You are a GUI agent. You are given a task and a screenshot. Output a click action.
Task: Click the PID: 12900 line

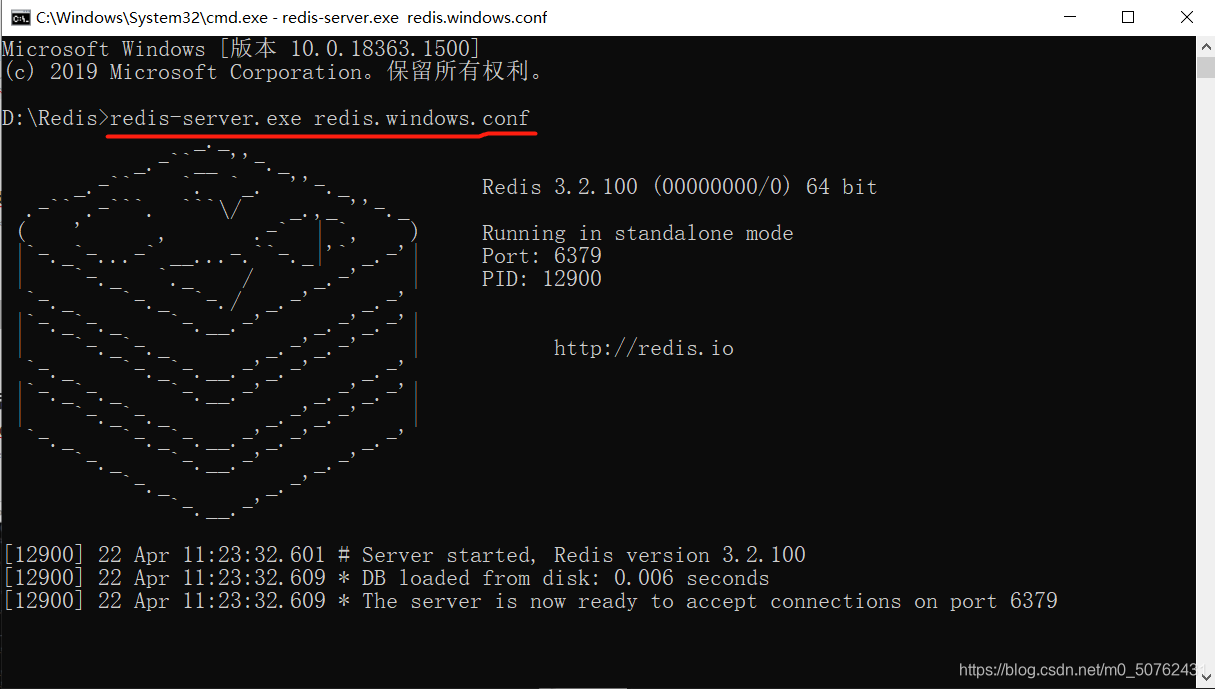pos(542,279)
